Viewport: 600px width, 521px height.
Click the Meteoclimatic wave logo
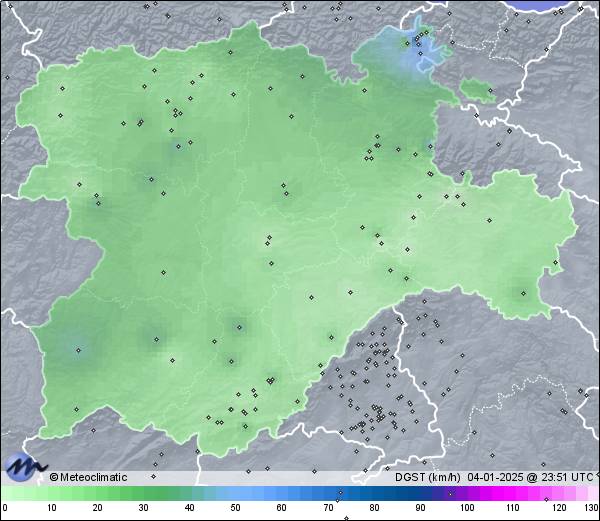(x=25, y=467)
